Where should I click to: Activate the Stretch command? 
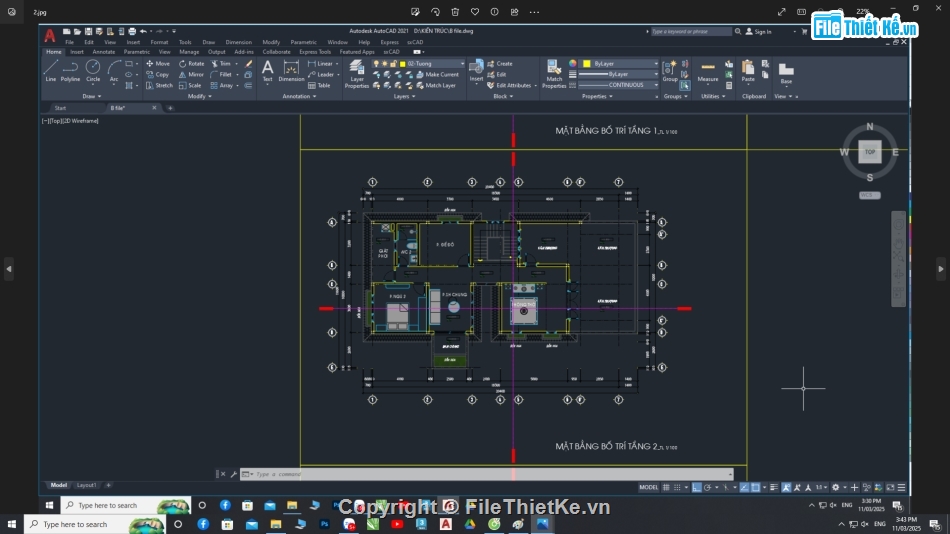(x=159, y=85)
